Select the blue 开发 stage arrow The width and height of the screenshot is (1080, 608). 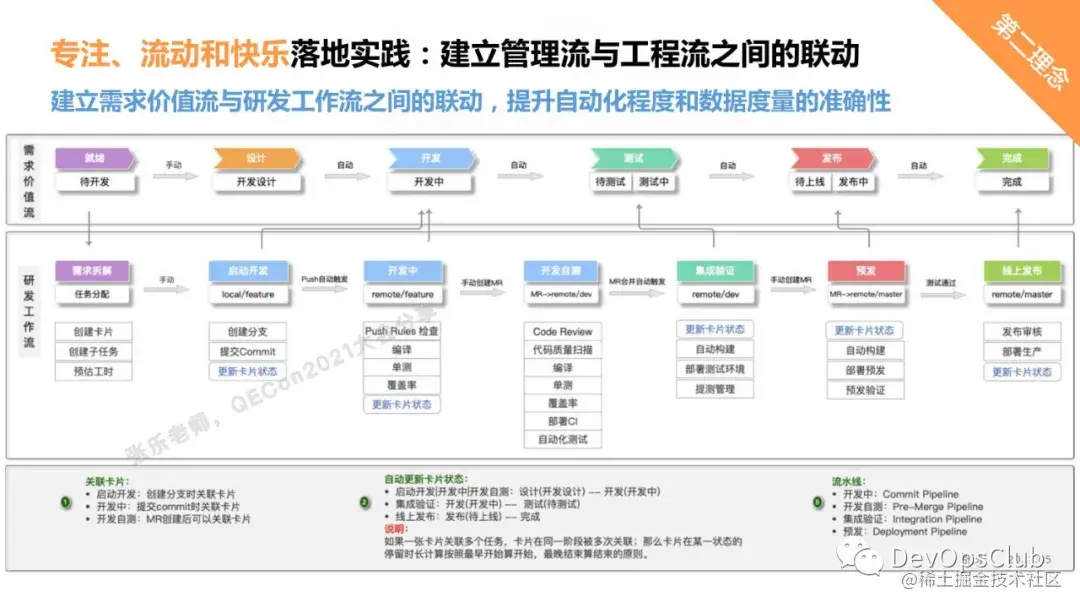(x=430, y=157)
